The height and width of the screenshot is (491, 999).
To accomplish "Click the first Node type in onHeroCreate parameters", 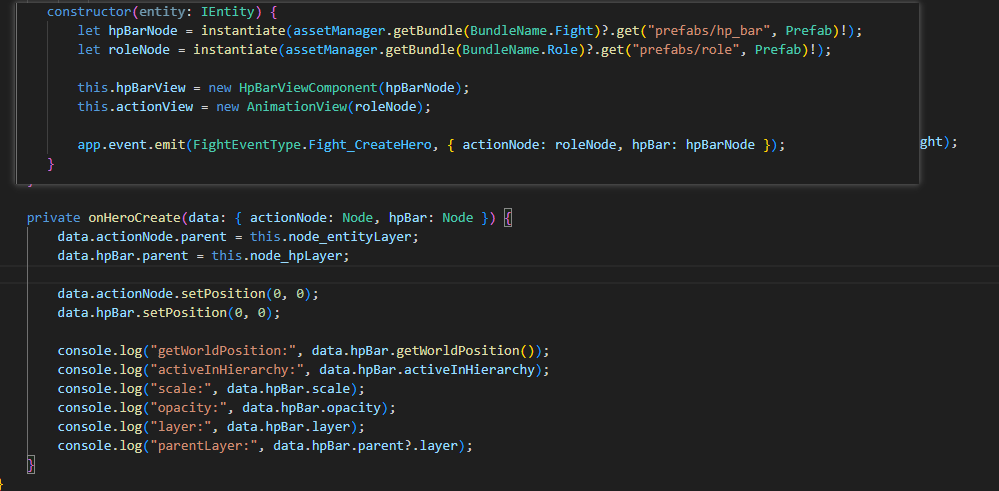I will coord(357,218).
